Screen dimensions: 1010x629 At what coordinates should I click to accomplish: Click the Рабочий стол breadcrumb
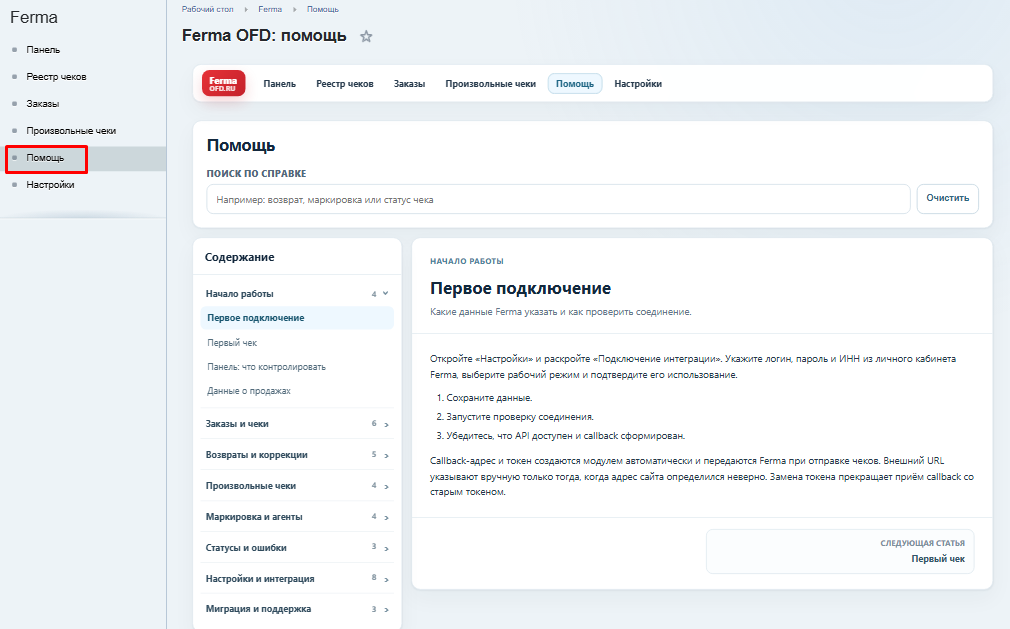coord(207,9)
